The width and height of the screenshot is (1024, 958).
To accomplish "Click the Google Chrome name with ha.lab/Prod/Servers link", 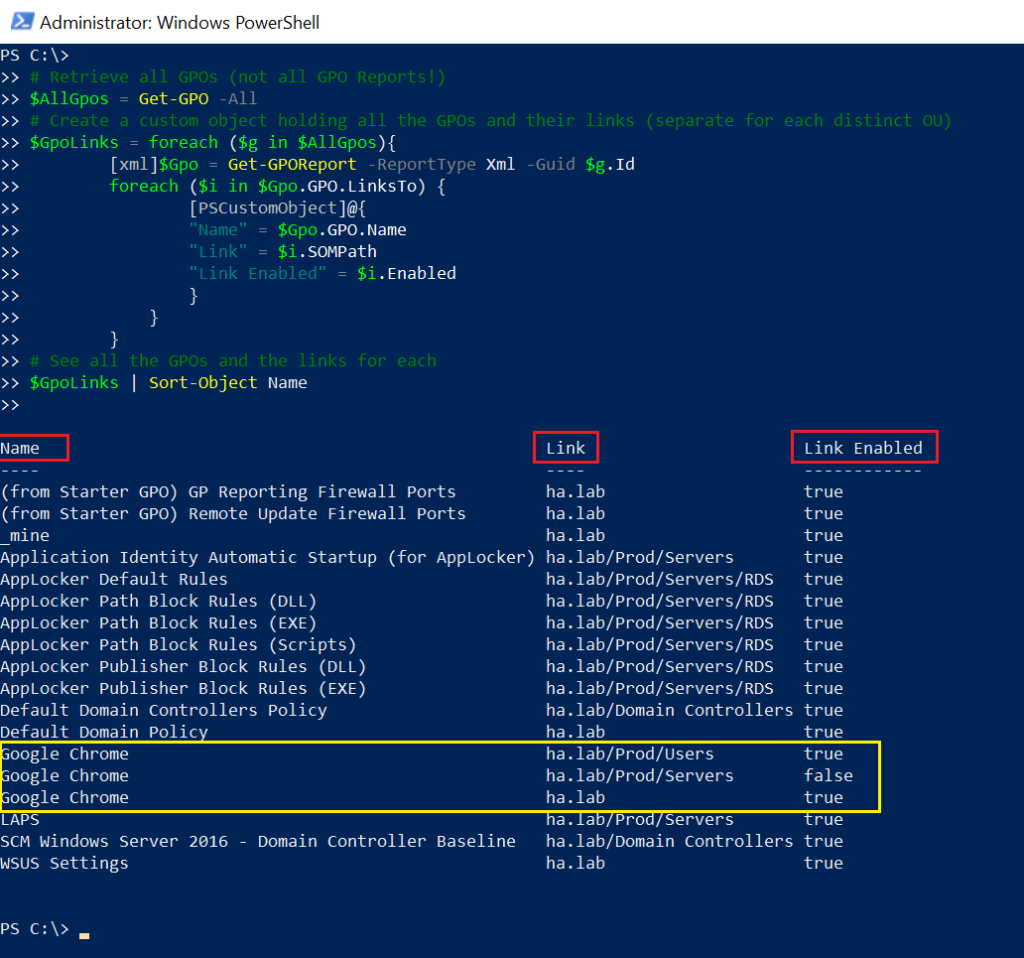I will pyautogui.click(x=65, y=776).
